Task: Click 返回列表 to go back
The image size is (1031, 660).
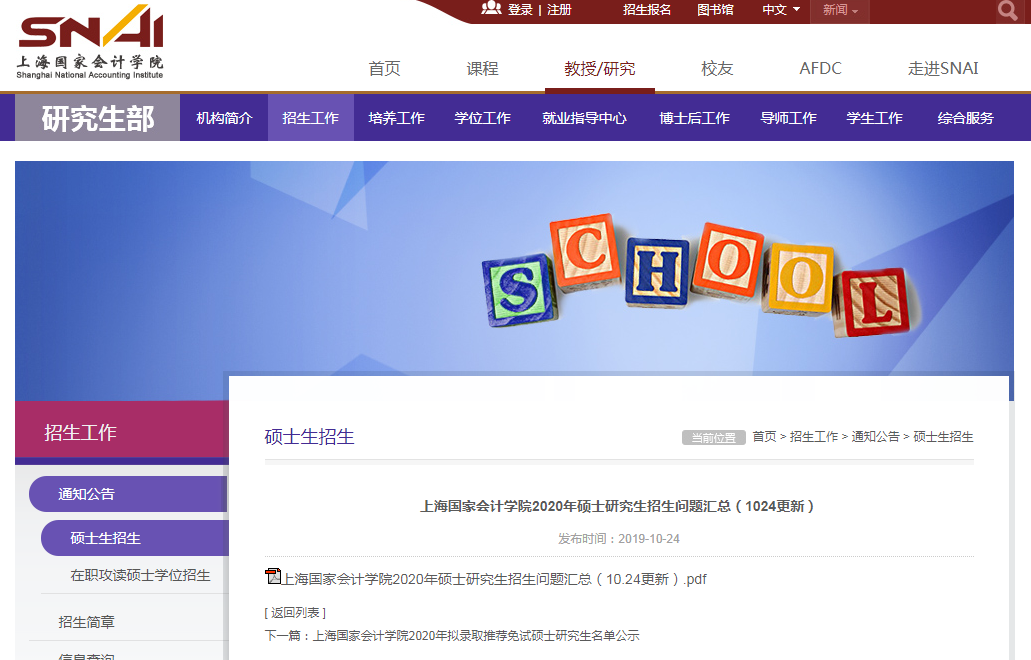Action: (x=295, y=613)
